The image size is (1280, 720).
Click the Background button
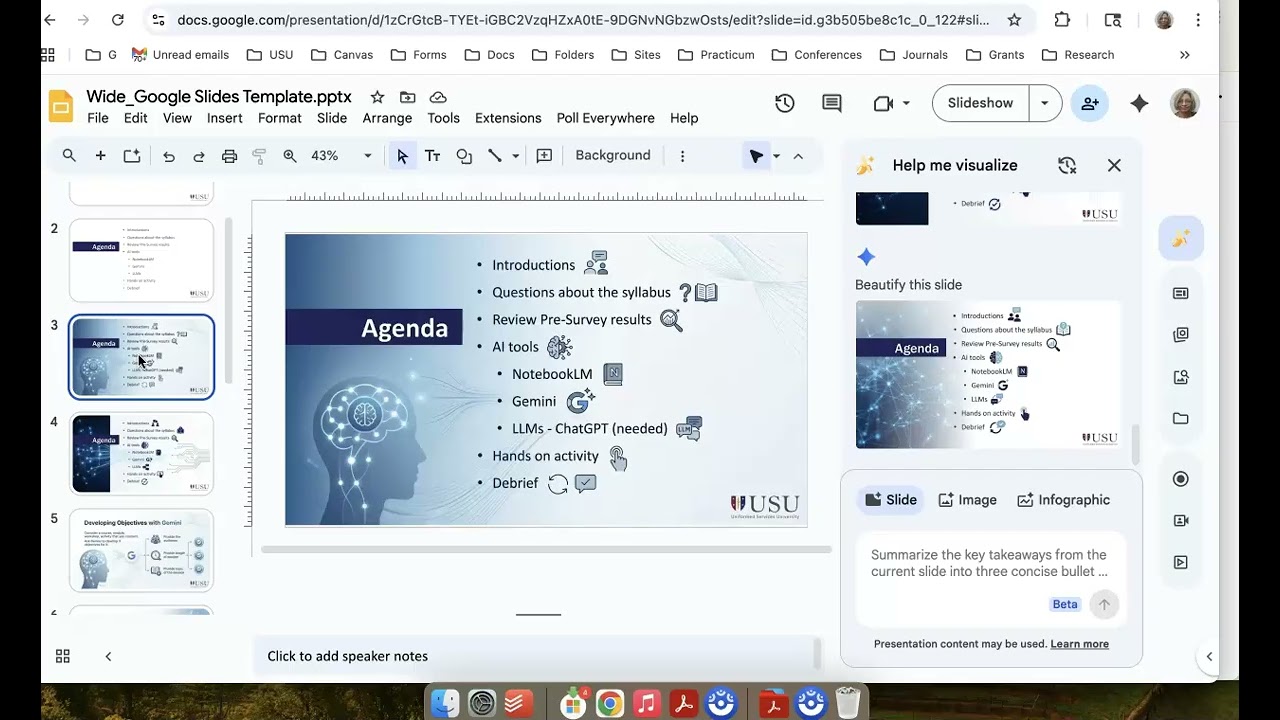coord(613,156)
